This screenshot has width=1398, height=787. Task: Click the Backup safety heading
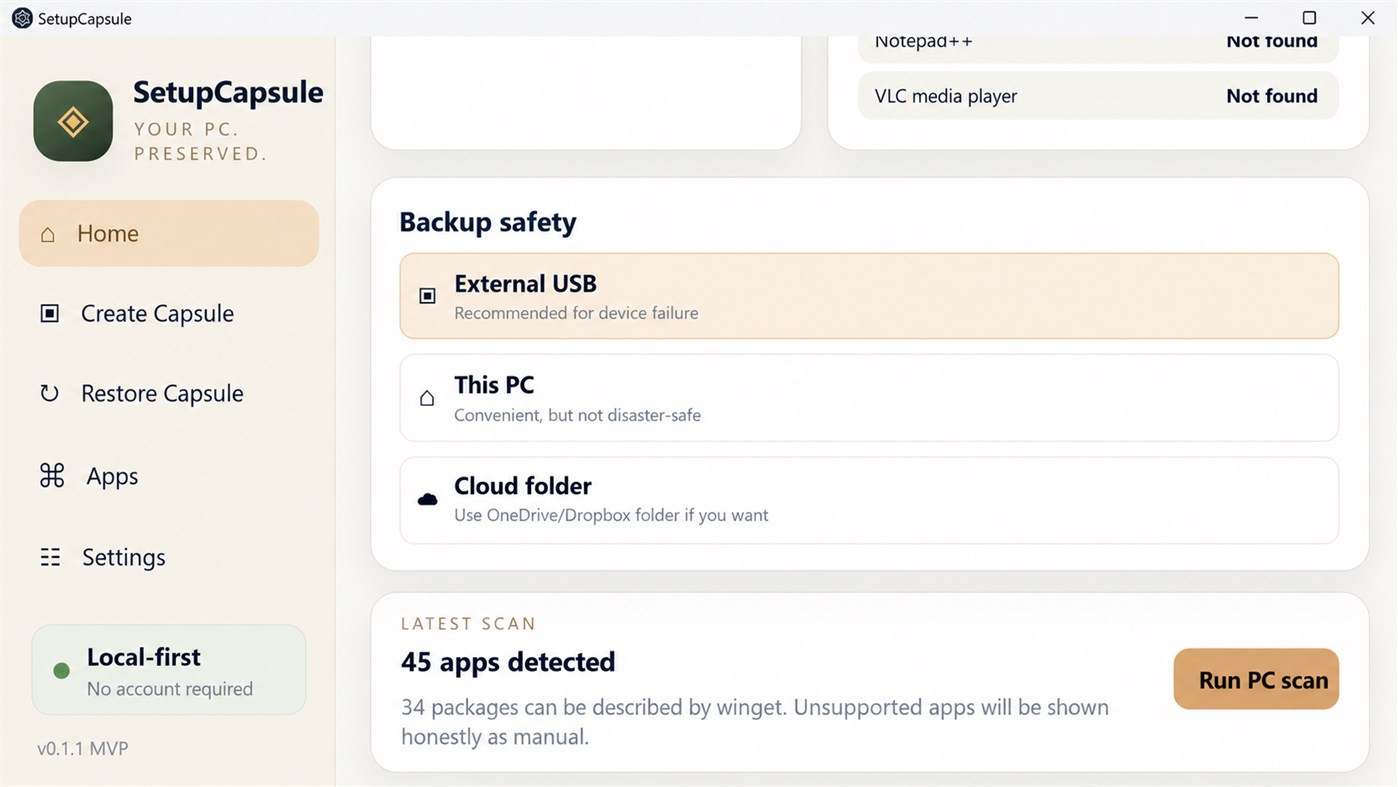[x=488, y=221]
